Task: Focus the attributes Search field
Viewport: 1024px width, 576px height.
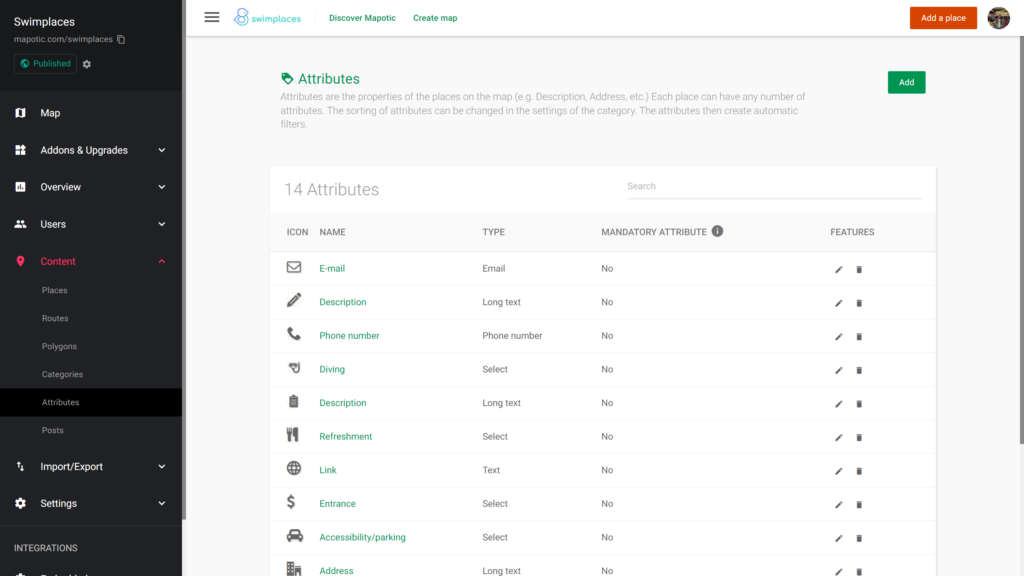Action: coord(774,187)
